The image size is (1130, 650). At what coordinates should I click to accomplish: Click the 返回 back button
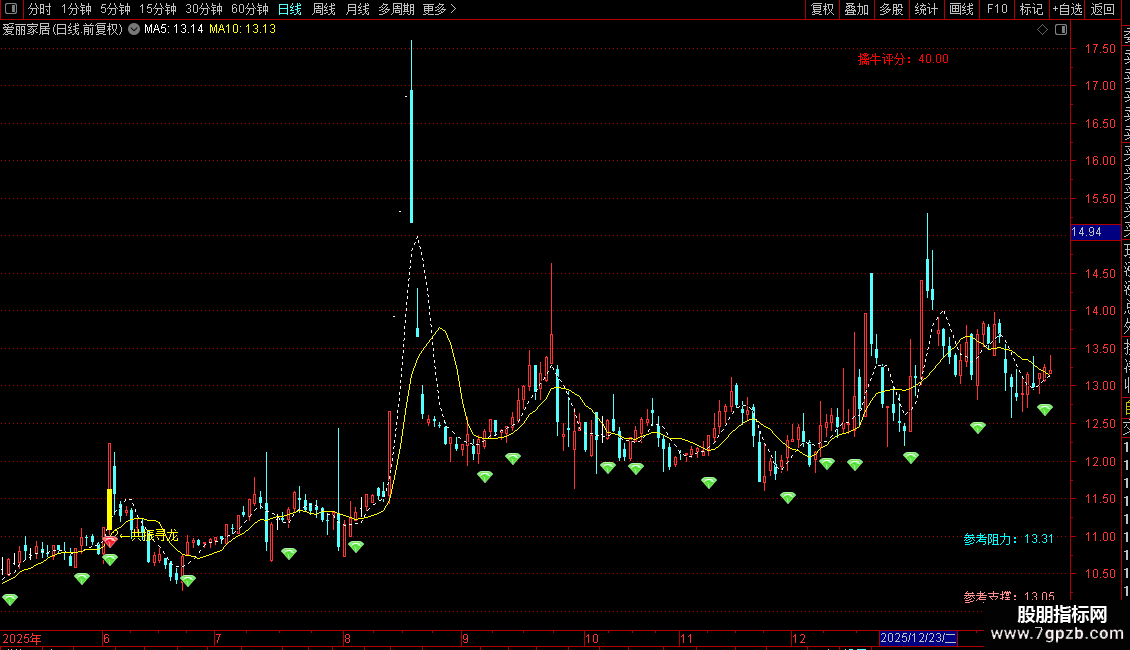pos(1103,9)
